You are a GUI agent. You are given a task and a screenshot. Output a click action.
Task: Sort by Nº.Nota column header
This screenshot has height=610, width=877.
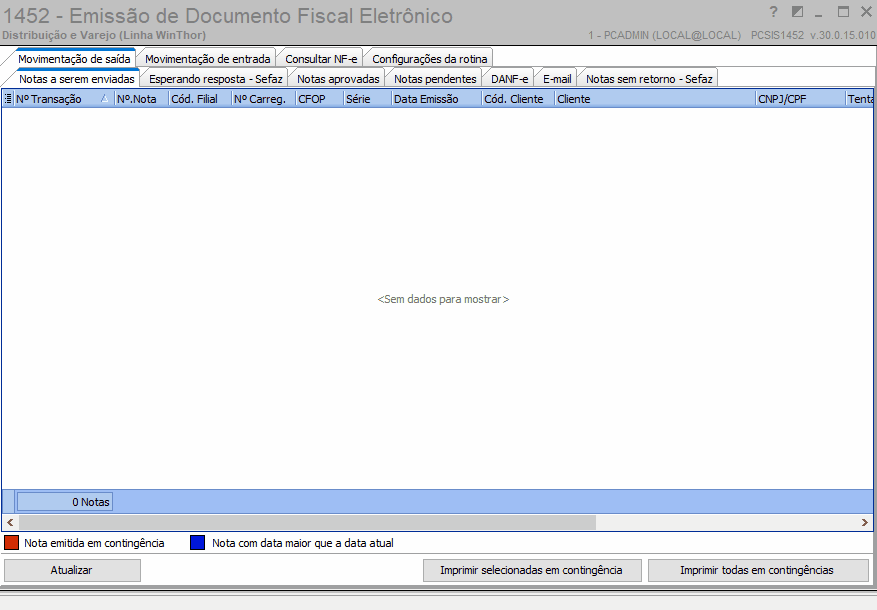point(141,99)
